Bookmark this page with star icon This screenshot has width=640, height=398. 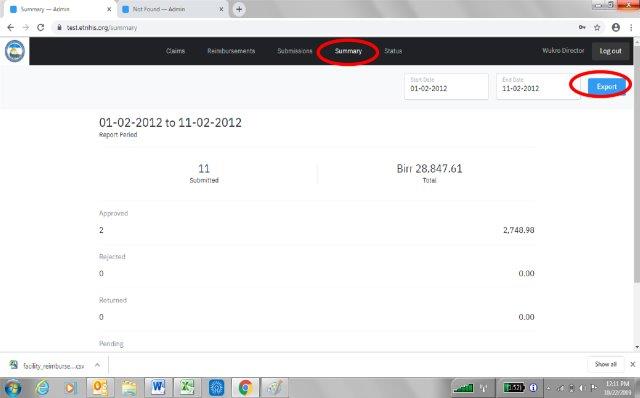(x=597, y=27)
